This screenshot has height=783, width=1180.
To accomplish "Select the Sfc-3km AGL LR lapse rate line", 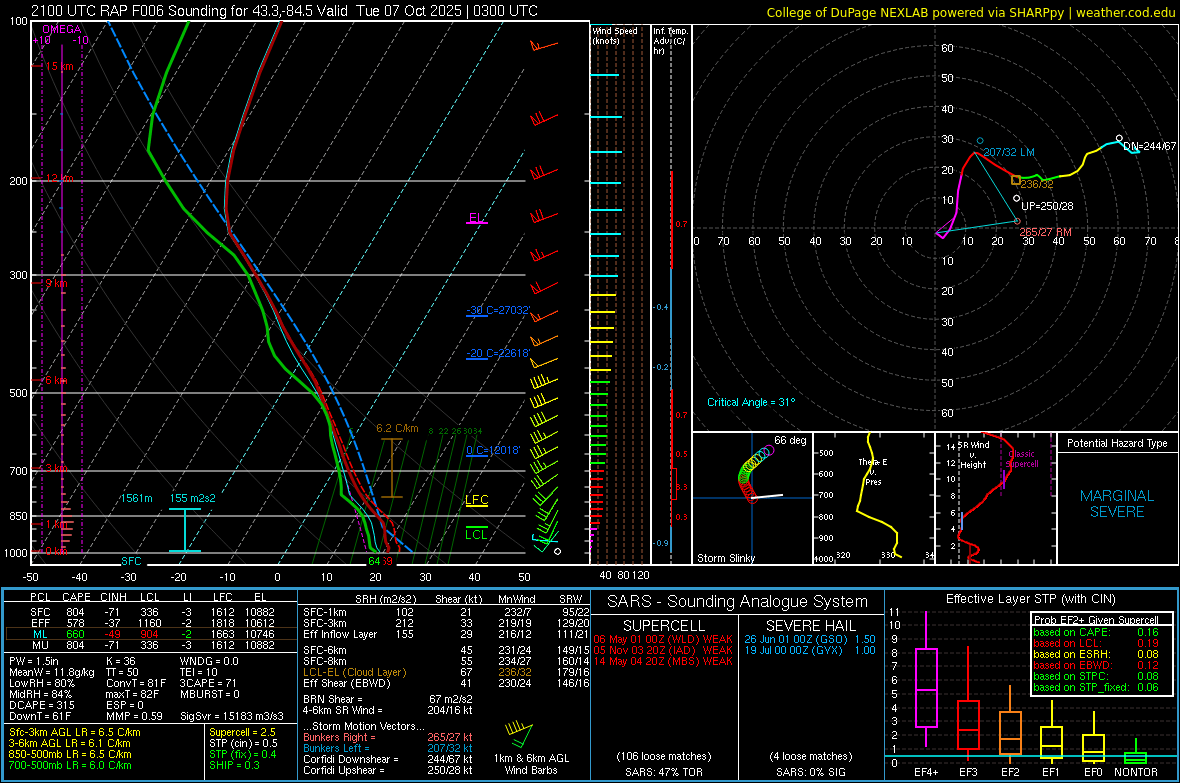I will [x=75, y=732].
